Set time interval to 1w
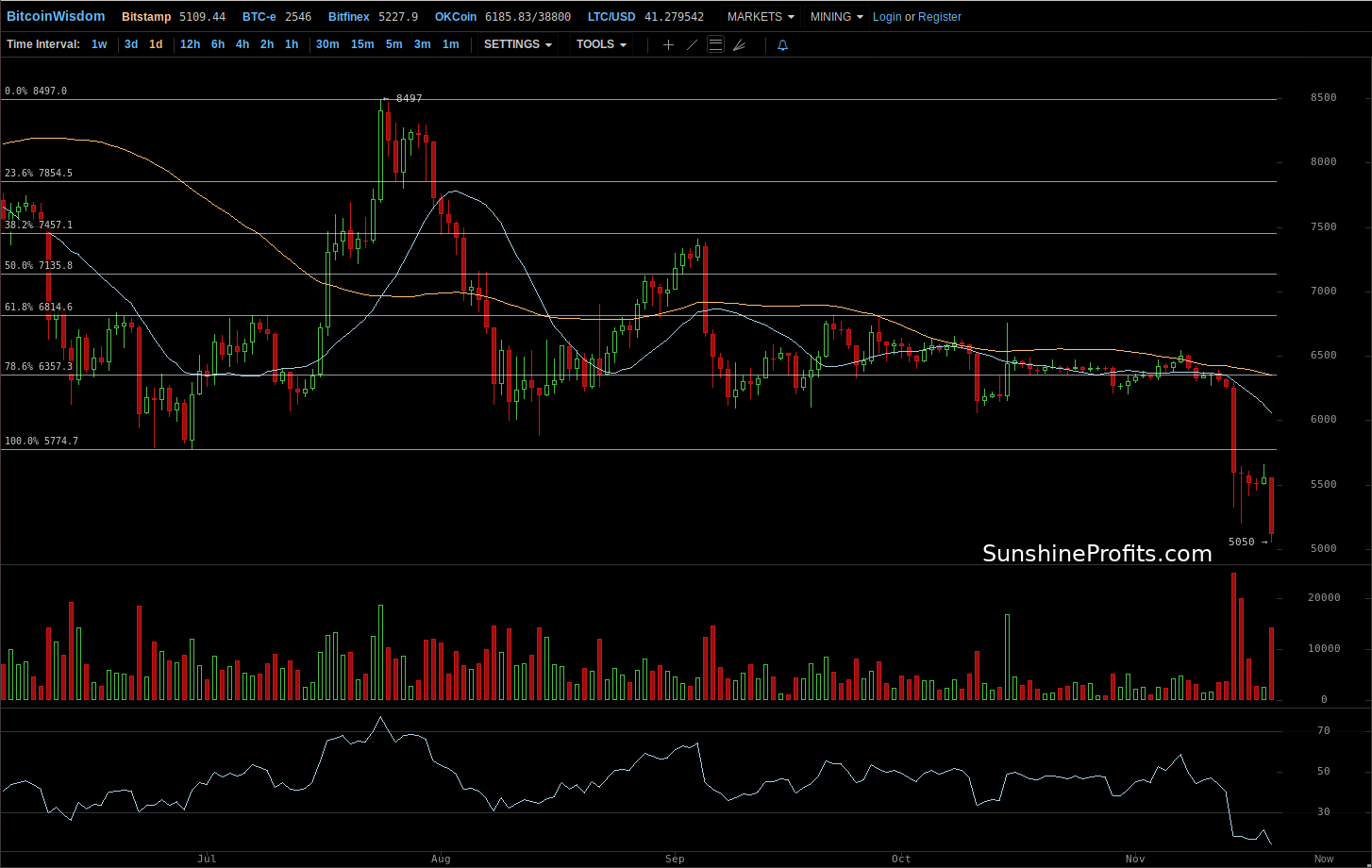1372x868 pixels. 99,44
